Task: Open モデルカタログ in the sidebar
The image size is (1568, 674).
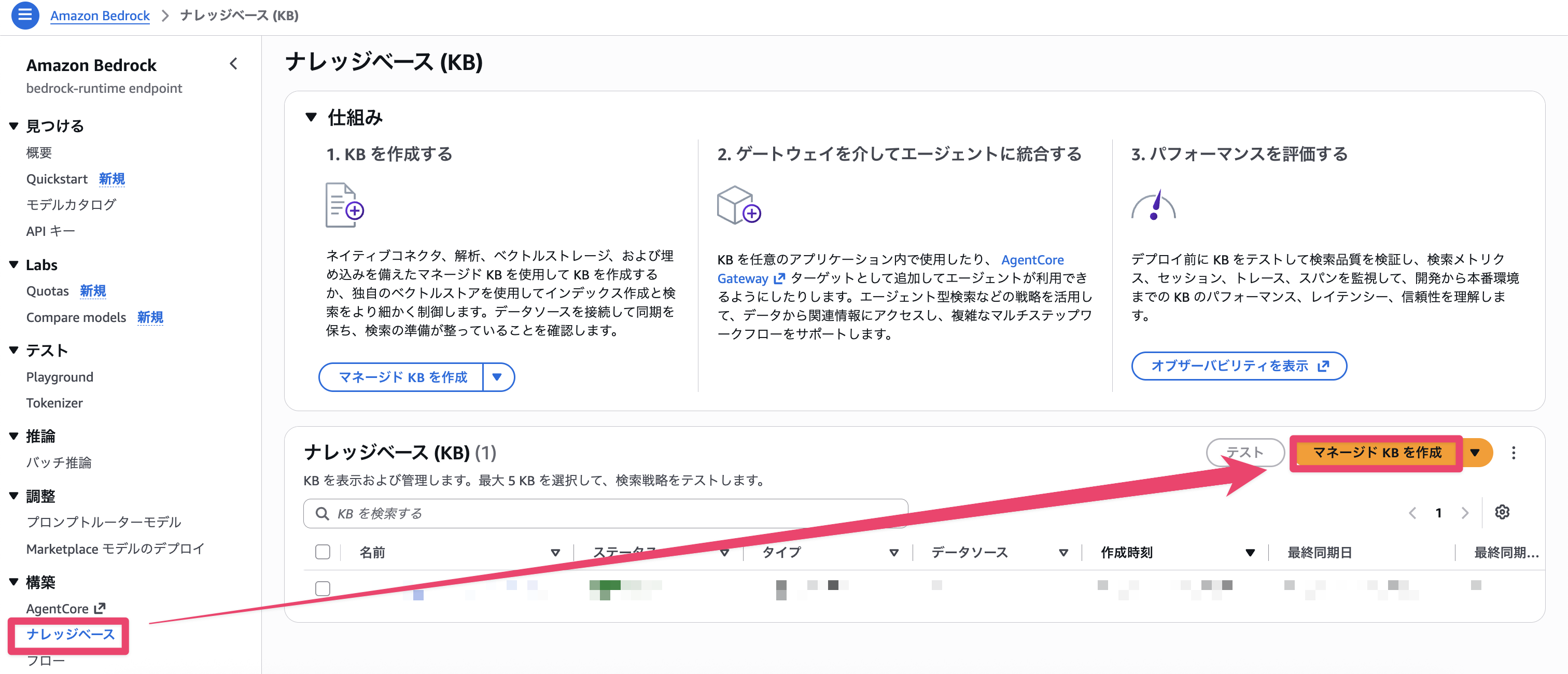Action: (71, 205)
